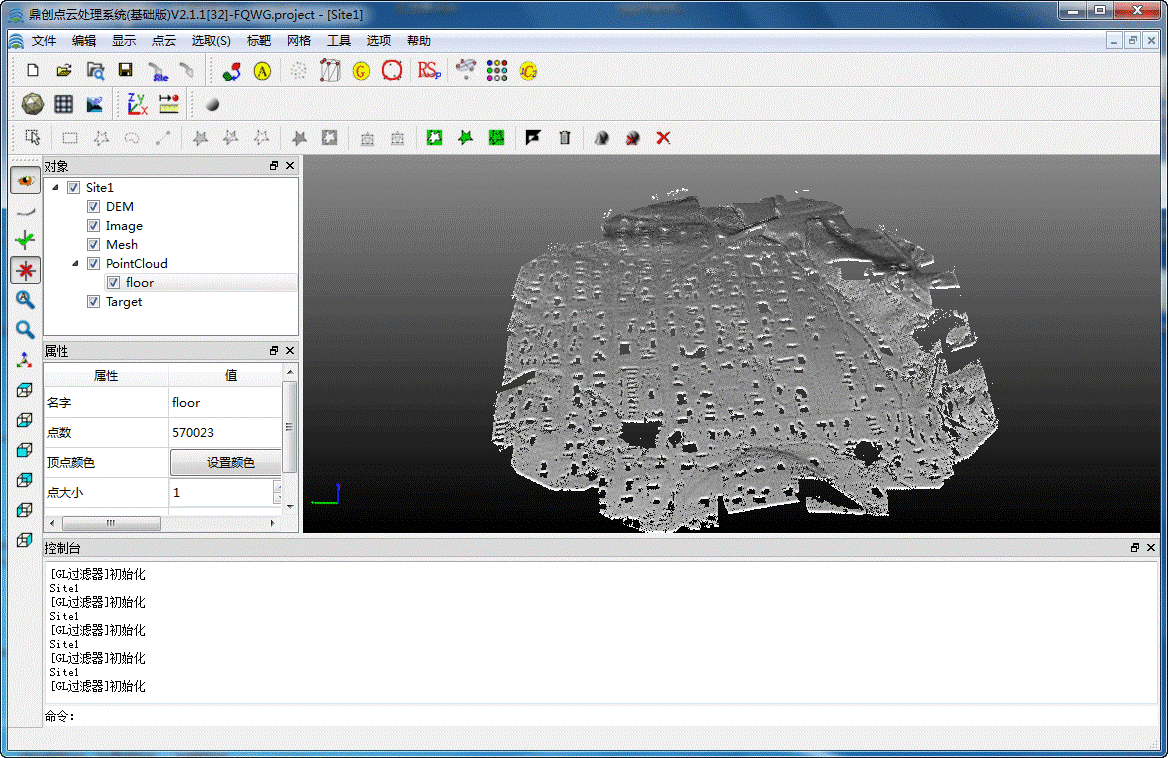Click the trash can delete icon
The height and width of the screenshot is (758, 1168).
(x=564, y=138)
